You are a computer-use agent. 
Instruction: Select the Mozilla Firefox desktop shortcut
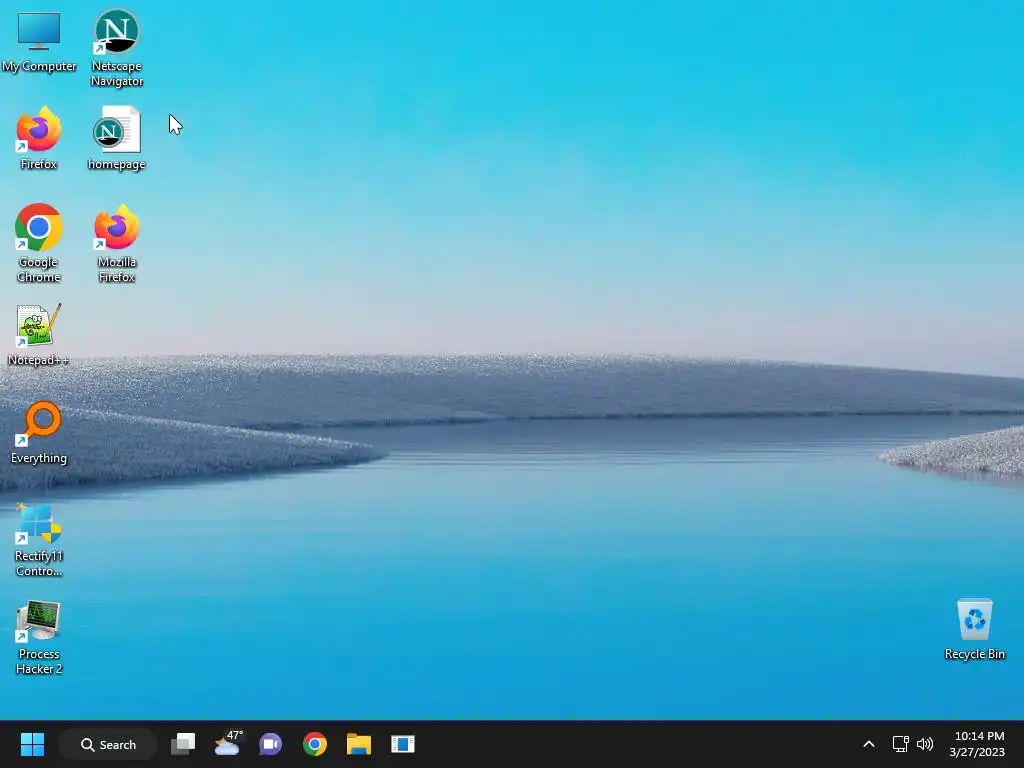[x=117, y=243]
